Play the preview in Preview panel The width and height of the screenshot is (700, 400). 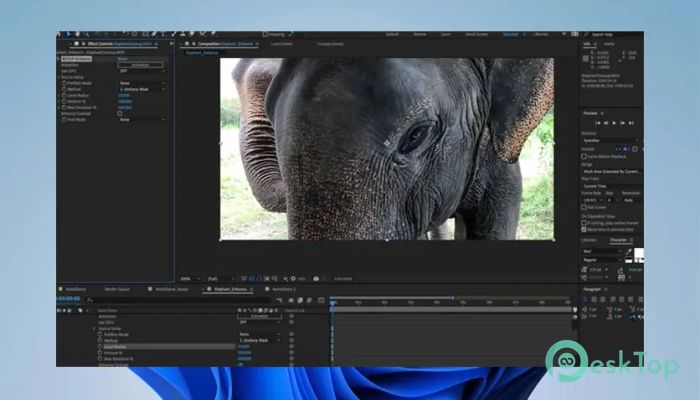pyautogui.click(x=614, y=123)
